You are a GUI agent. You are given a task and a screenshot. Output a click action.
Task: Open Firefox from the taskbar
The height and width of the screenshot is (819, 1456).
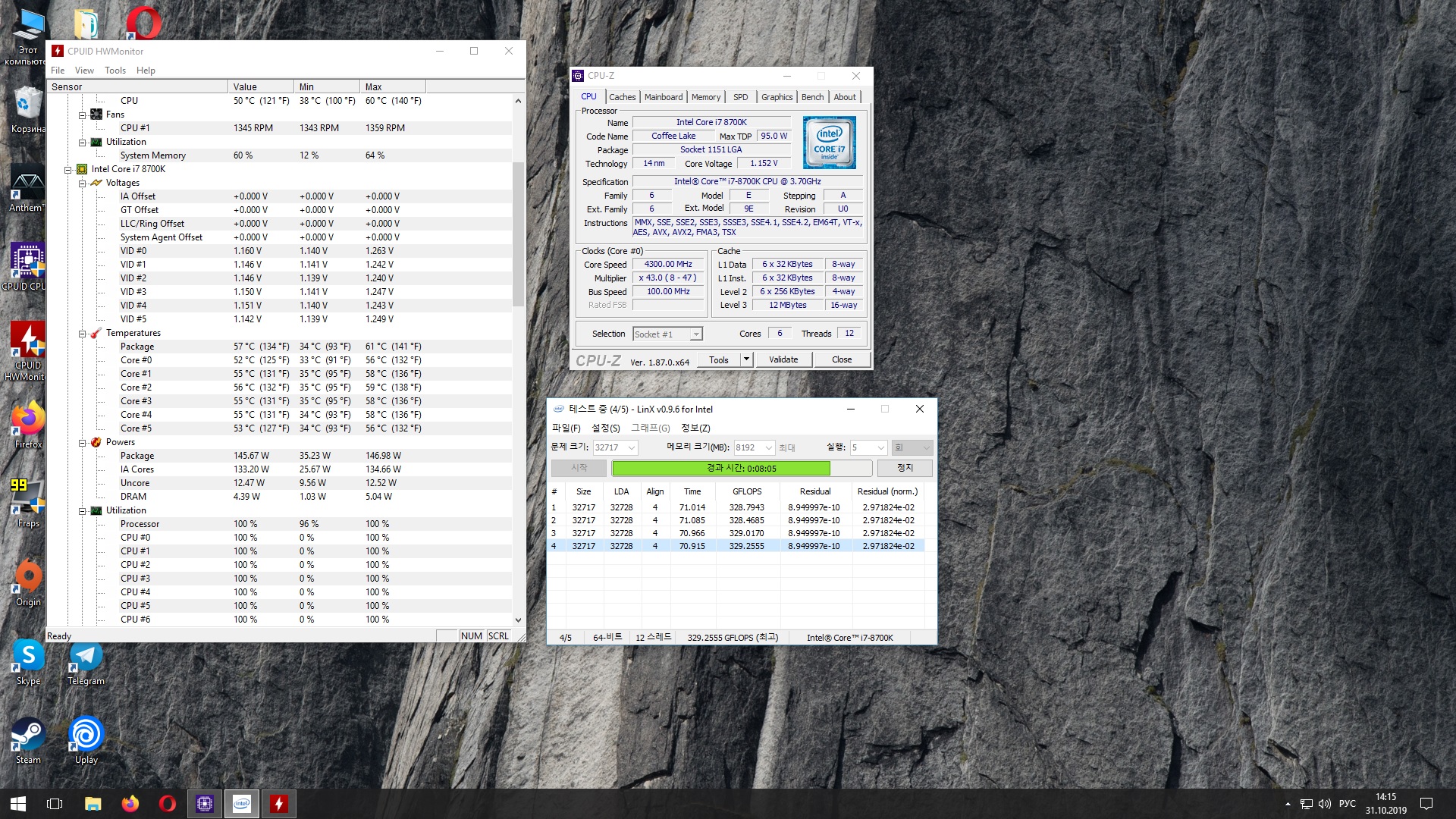130,804
